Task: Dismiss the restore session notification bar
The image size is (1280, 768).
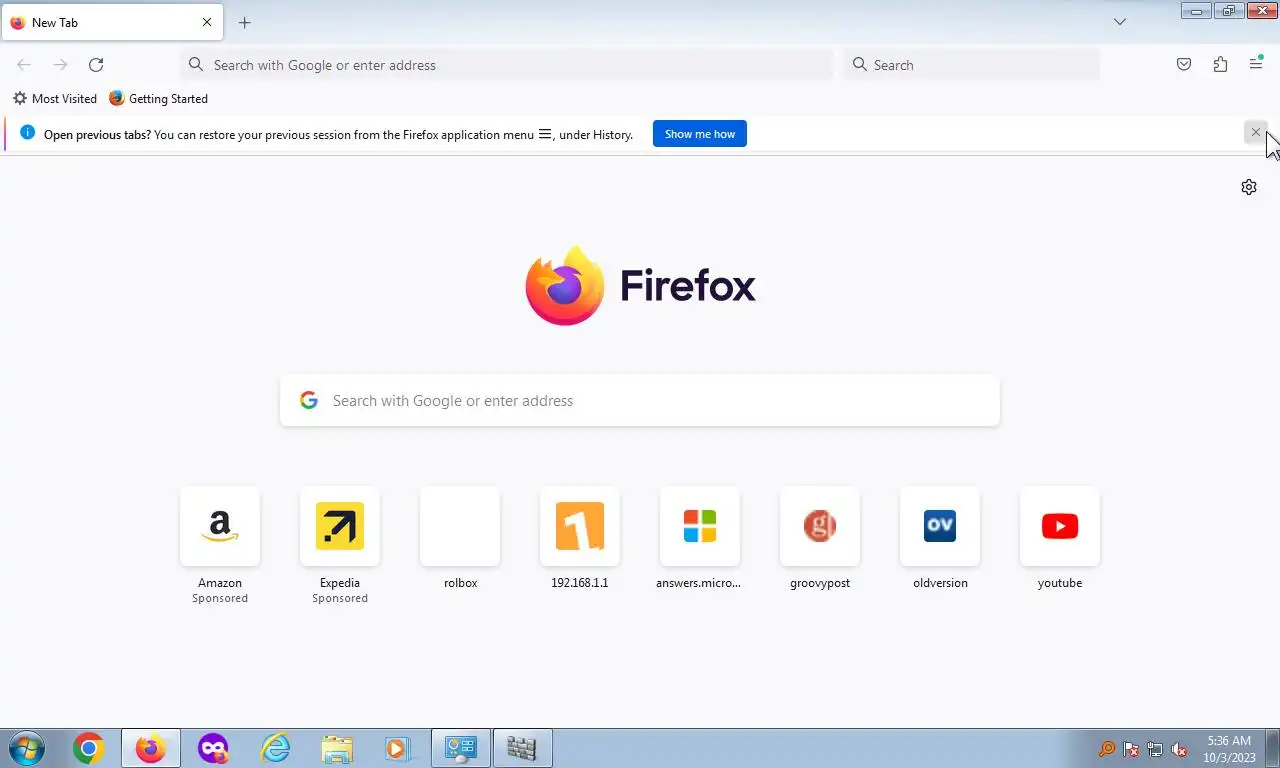Action: click(1256, 132)
